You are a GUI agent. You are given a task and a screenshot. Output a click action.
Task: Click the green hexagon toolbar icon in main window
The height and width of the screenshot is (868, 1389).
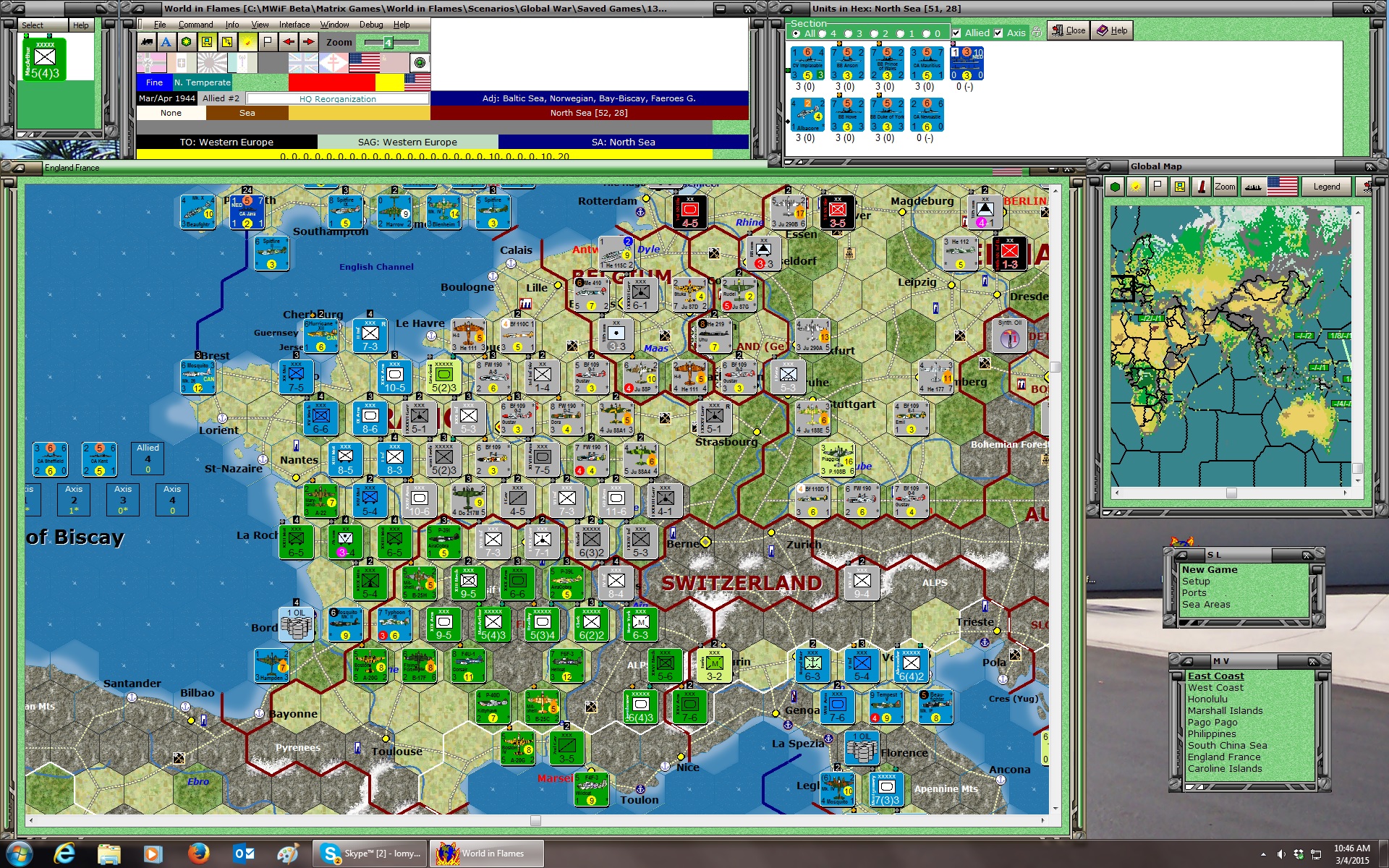[x=187, y=42]
